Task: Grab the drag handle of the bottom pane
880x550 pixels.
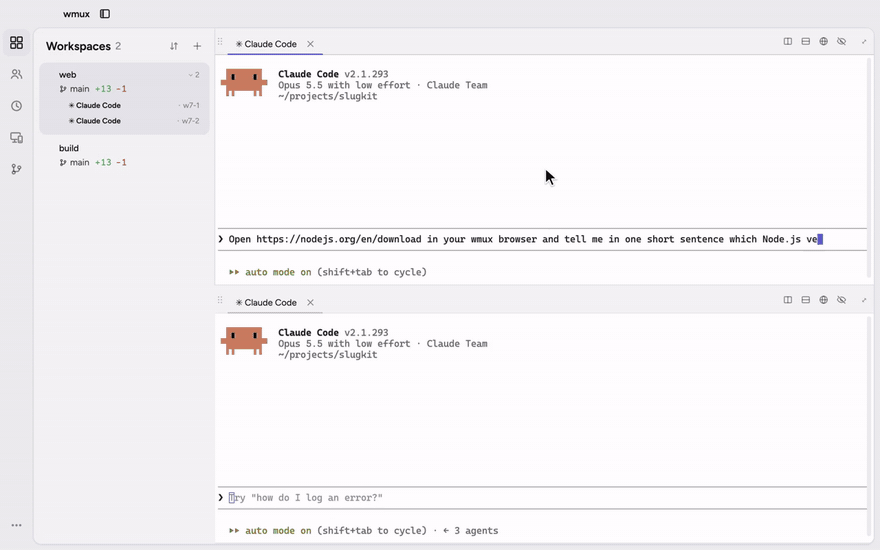Action: [x=220, y=300]
